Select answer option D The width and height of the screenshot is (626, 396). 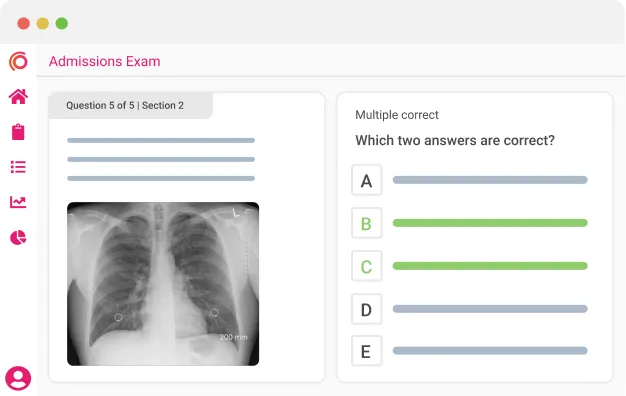(366, 309)
